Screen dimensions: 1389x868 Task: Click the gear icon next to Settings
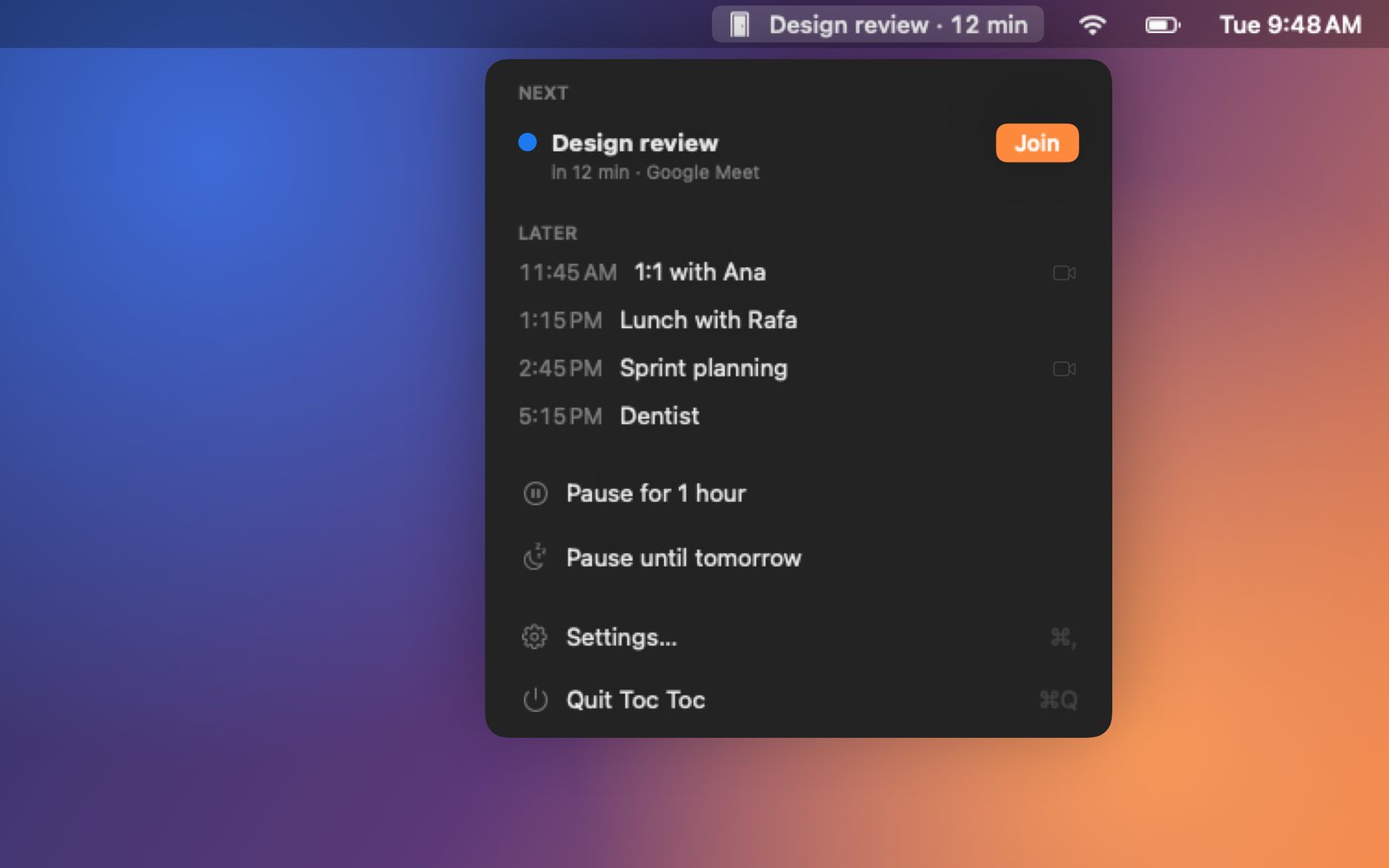(x=535, y=637)
